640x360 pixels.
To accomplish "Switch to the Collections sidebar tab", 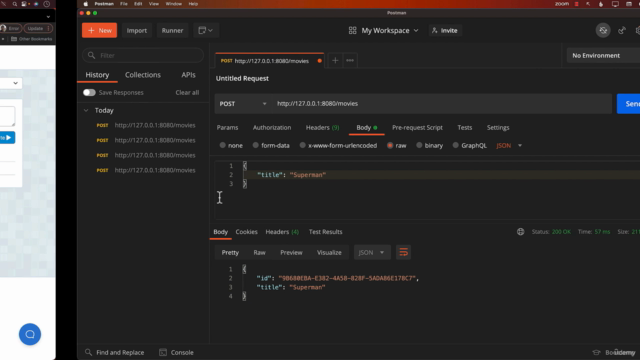I will 143,75.
